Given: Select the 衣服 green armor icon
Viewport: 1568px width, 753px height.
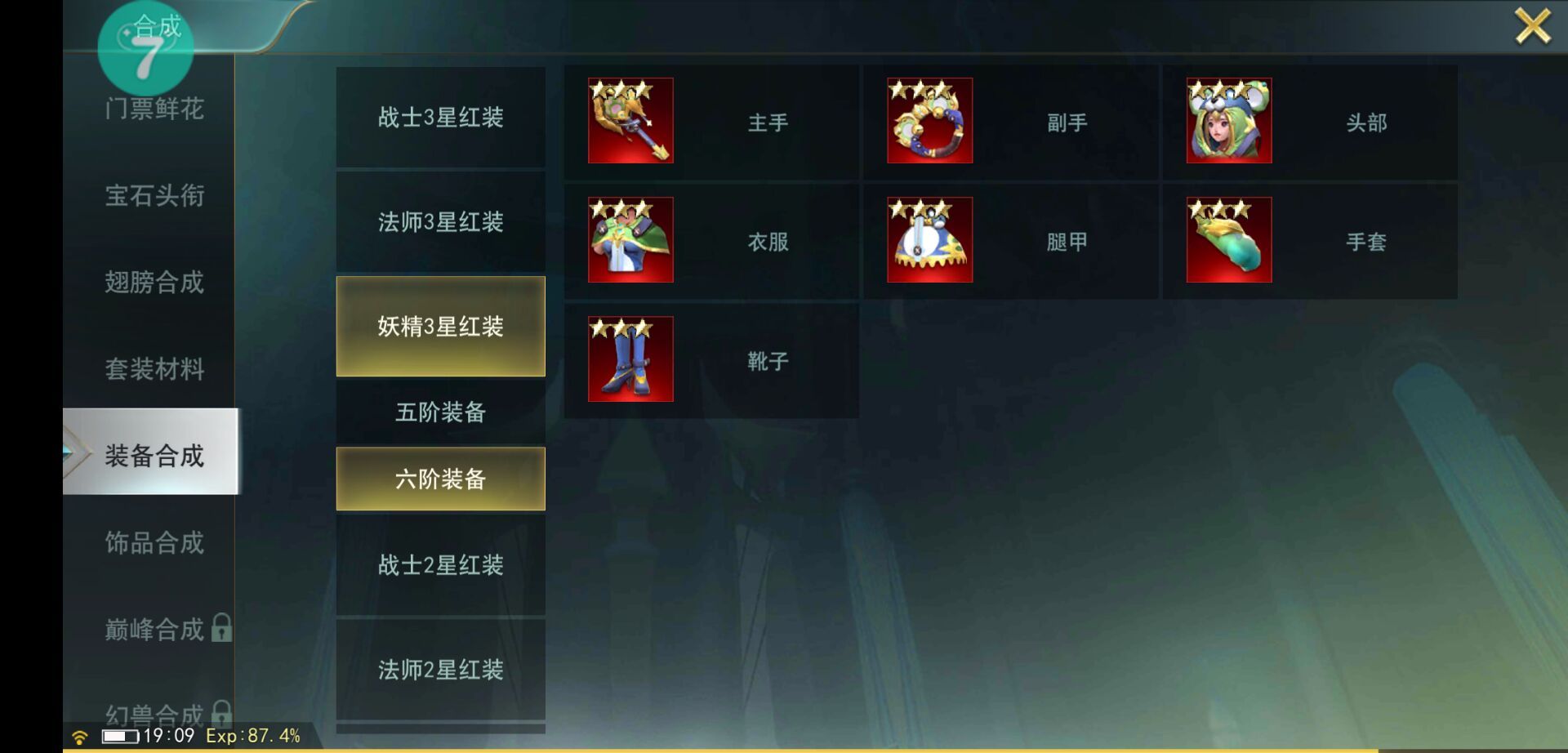Looking at the screenshot, I should [x=630, y=240].
